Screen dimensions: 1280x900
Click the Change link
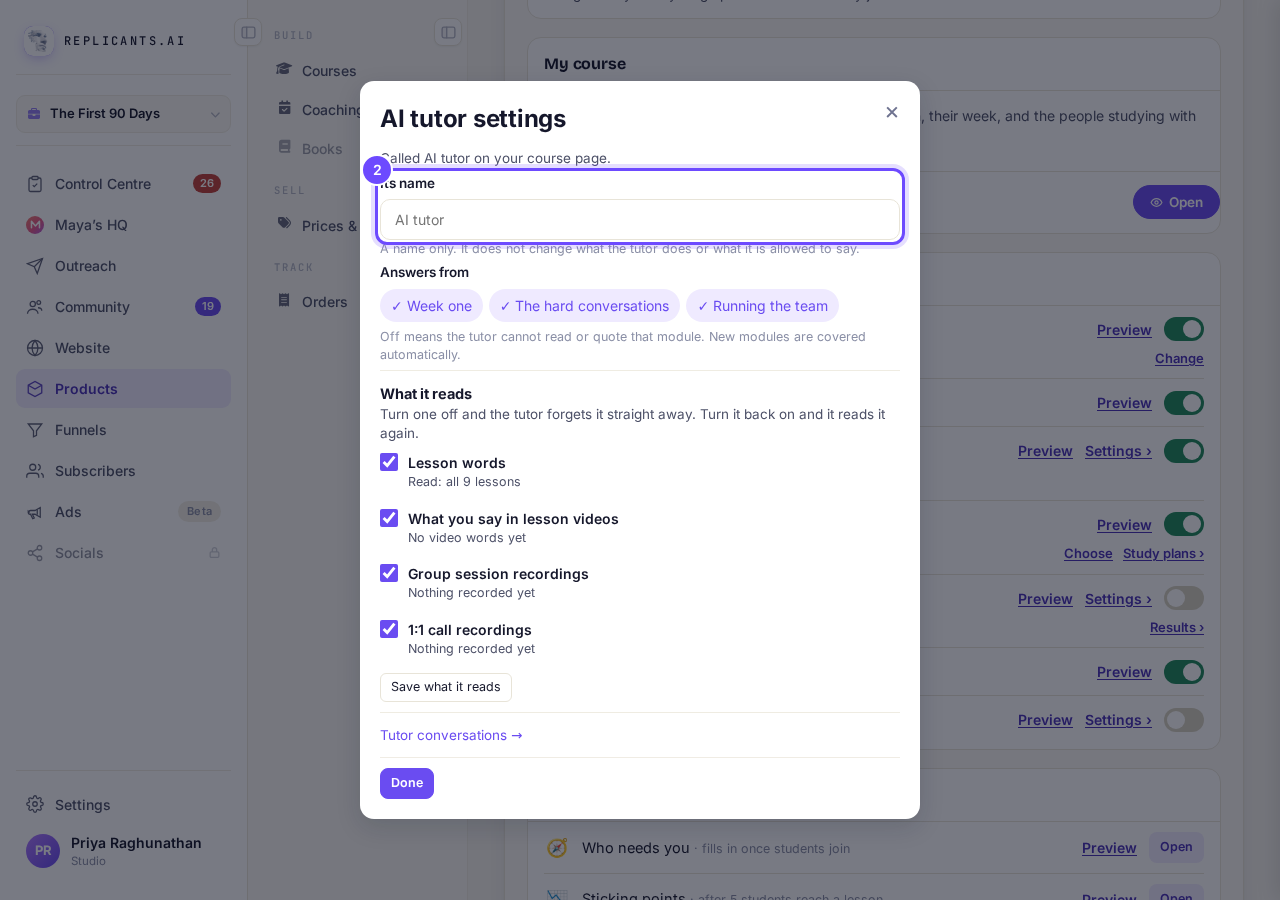point(1179,358)
